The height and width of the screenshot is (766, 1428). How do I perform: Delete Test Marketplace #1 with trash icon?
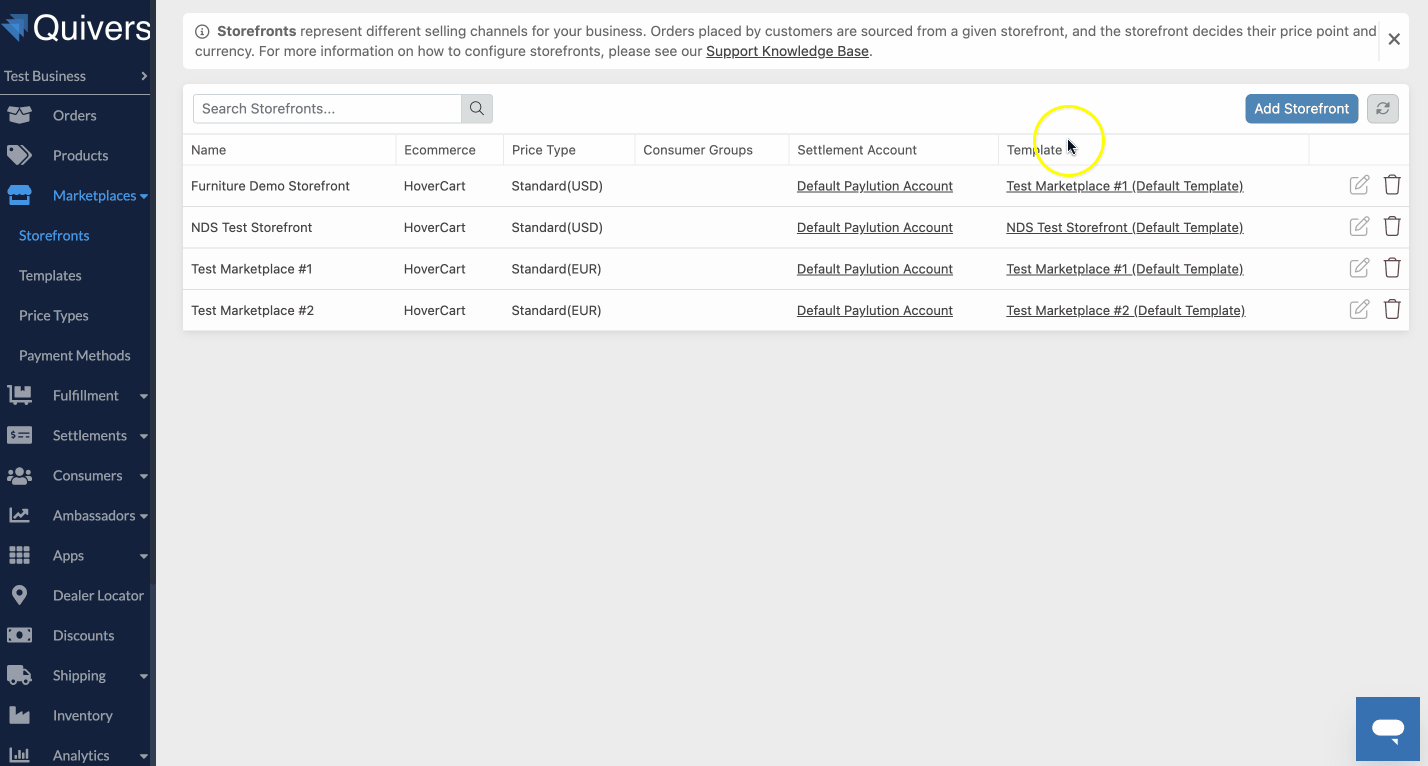point(1392,268)
